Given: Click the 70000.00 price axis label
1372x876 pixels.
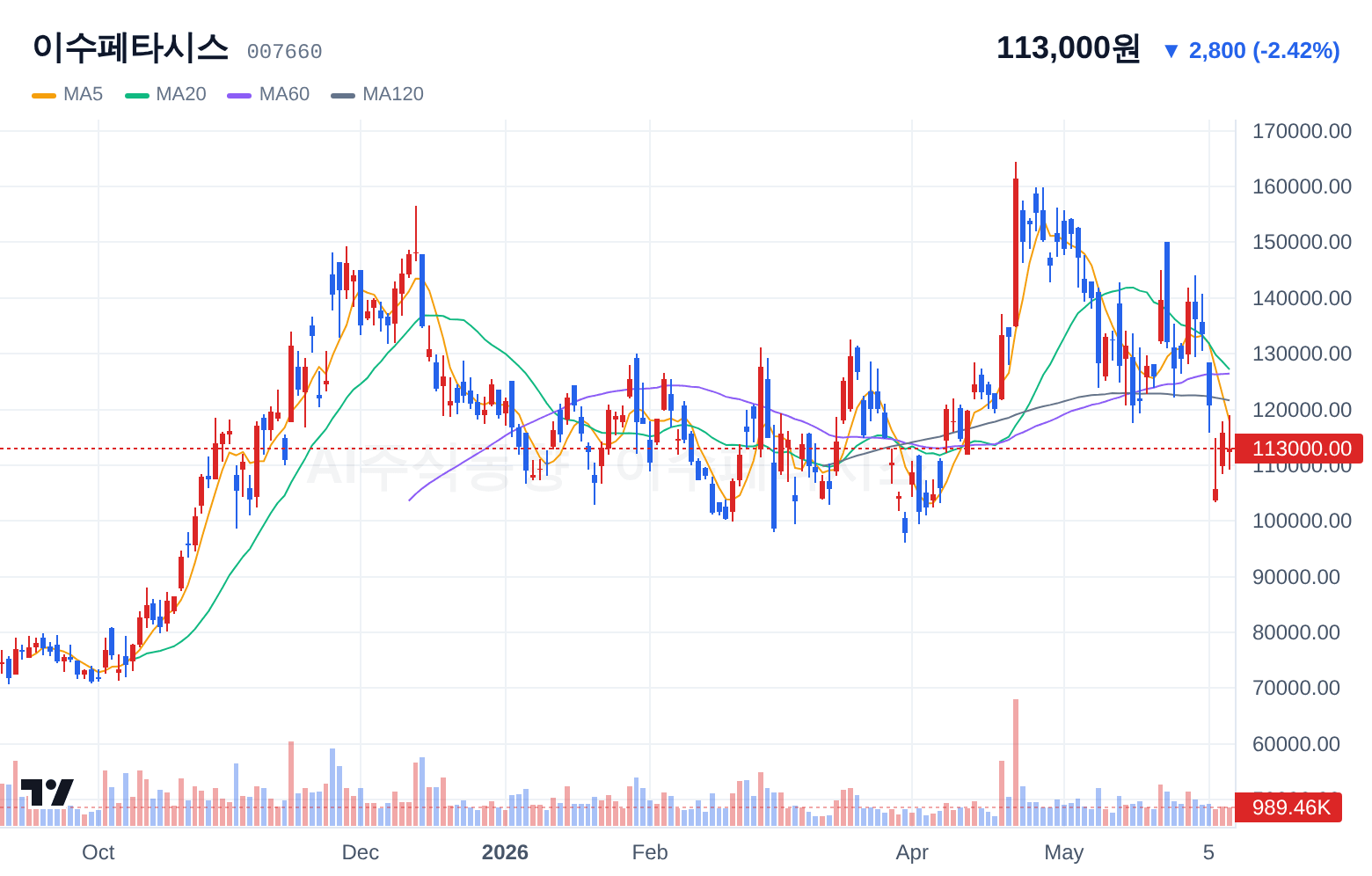Looking at the screenshot, I should click(1296, 688).
